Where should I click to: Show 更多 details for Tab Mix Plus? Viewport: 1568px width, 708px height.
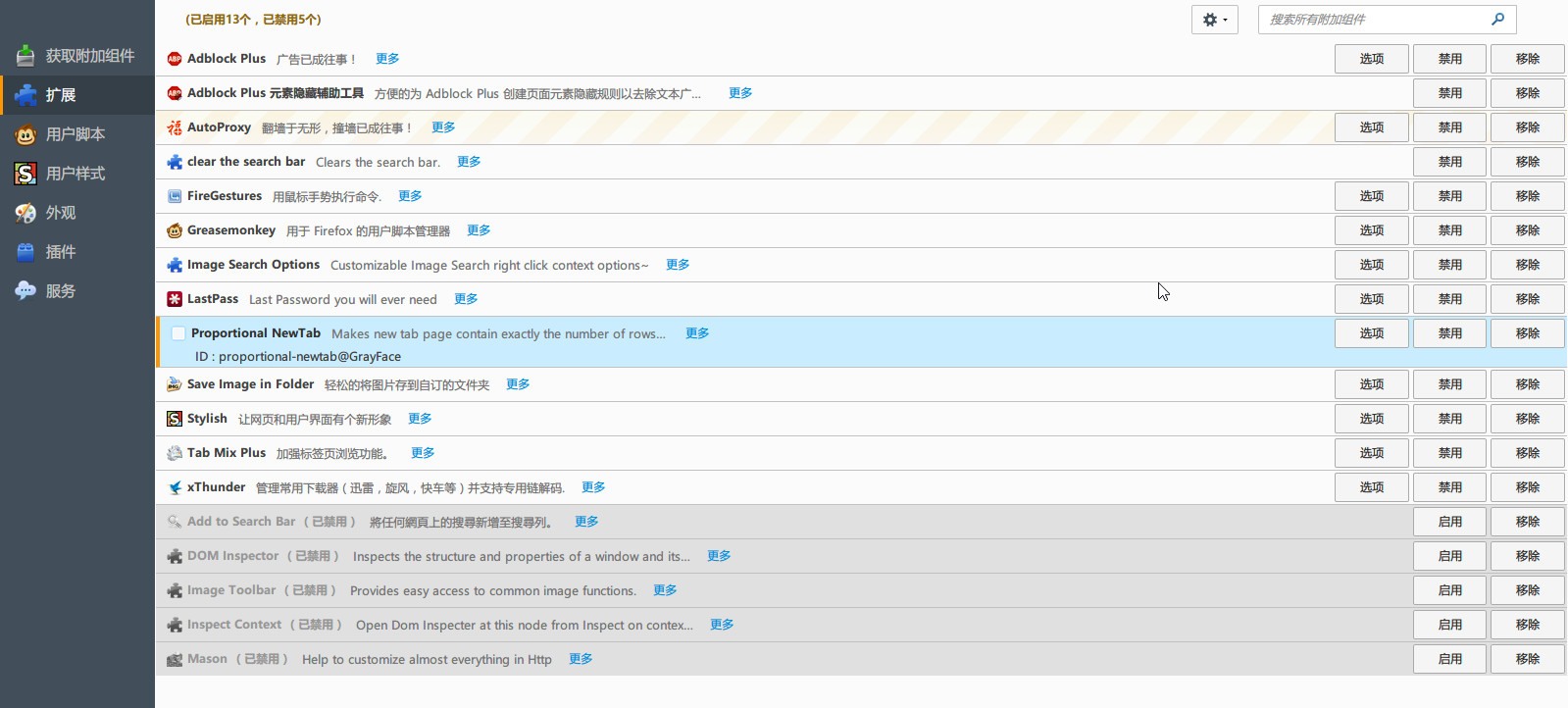tap(423, 453)
